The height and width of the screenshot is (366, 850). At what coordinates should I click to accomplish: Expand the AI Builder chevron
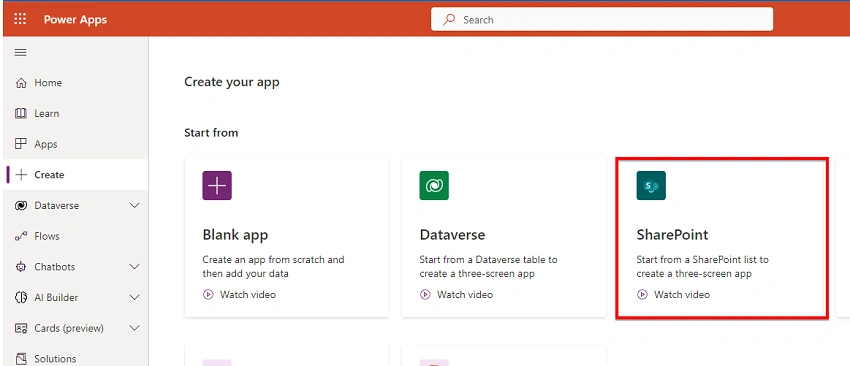click(x=134, y=298)
